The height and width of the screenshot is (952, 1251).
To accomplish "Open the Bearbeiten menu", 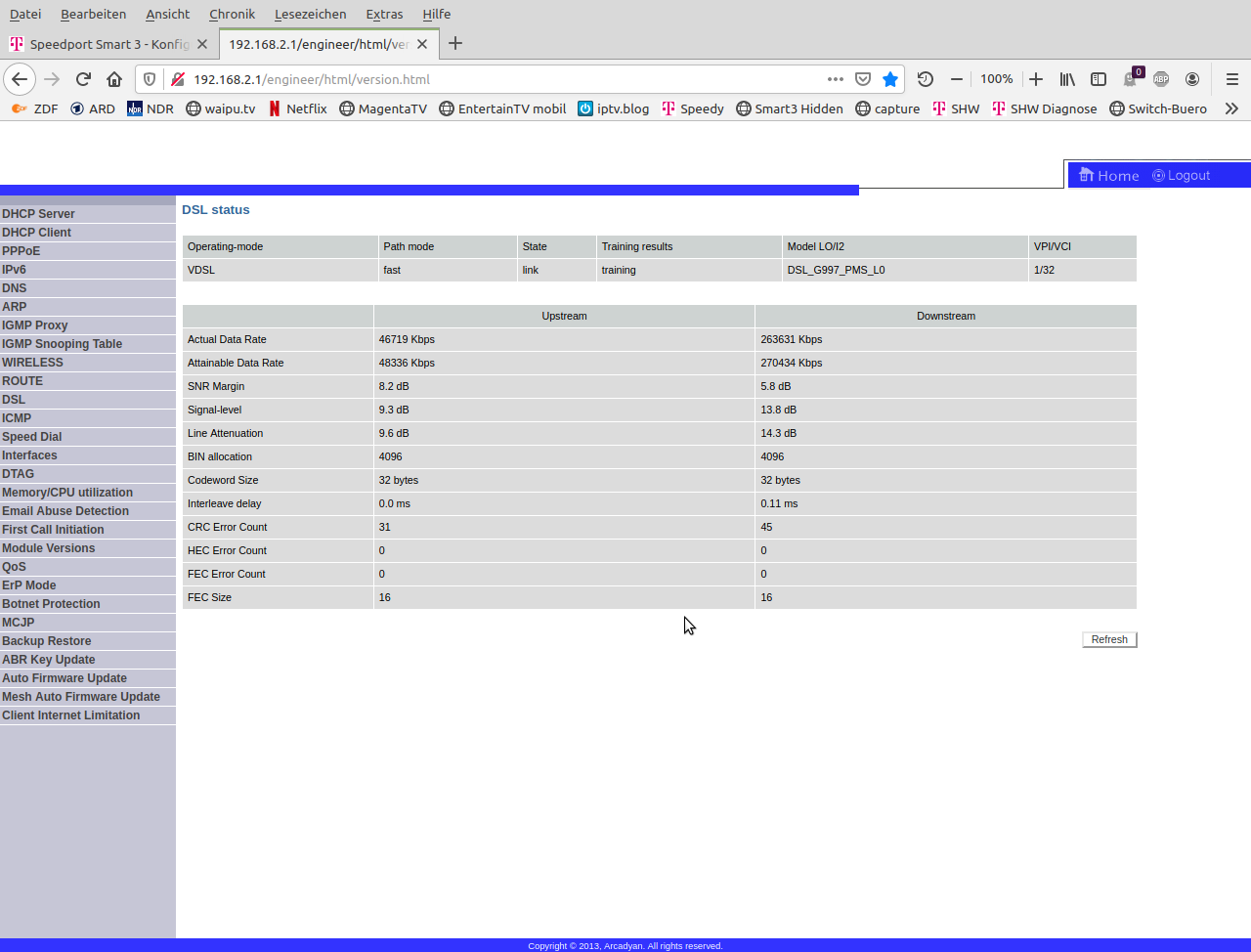I will pyautogui.click(x=93, y=14).
